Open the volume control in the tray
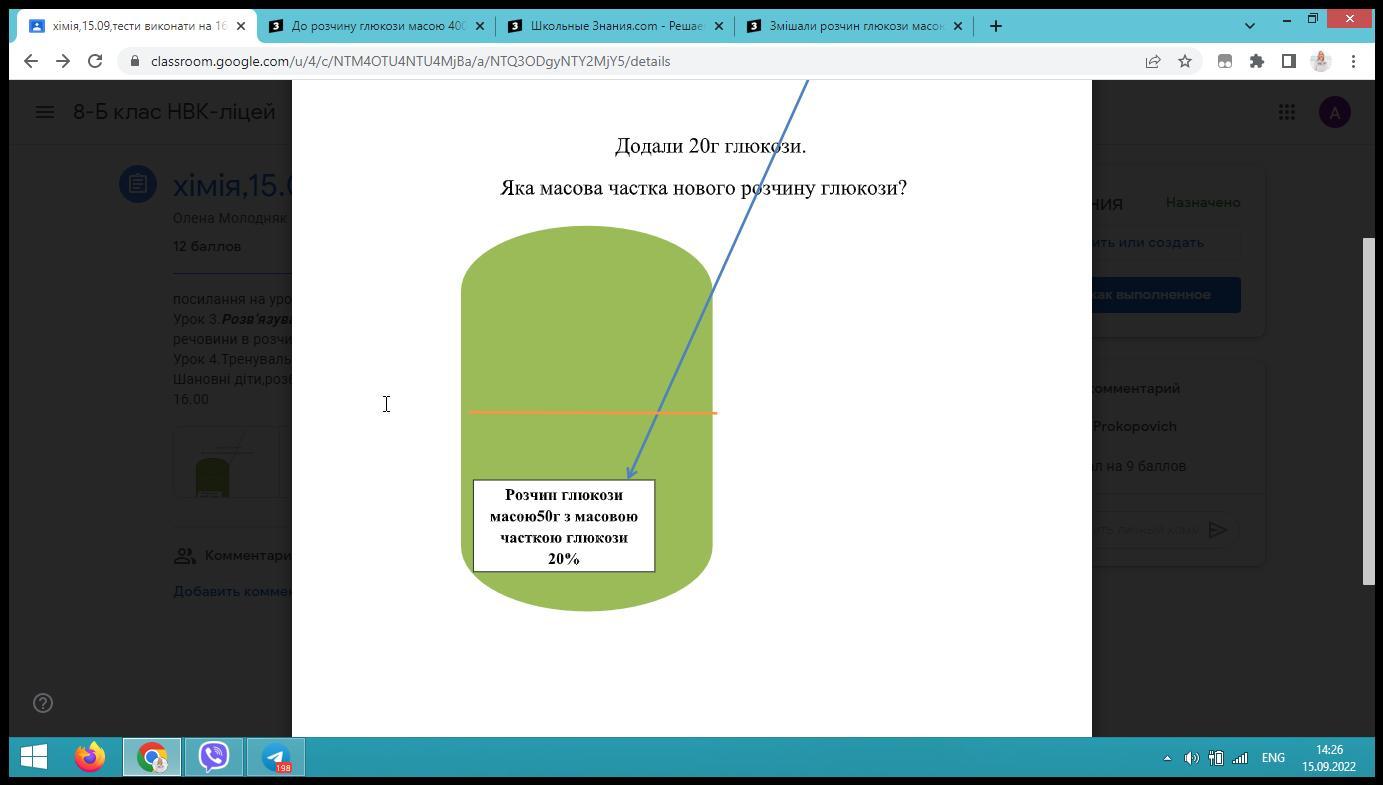1383x785 pixels. coord(1191,758)
